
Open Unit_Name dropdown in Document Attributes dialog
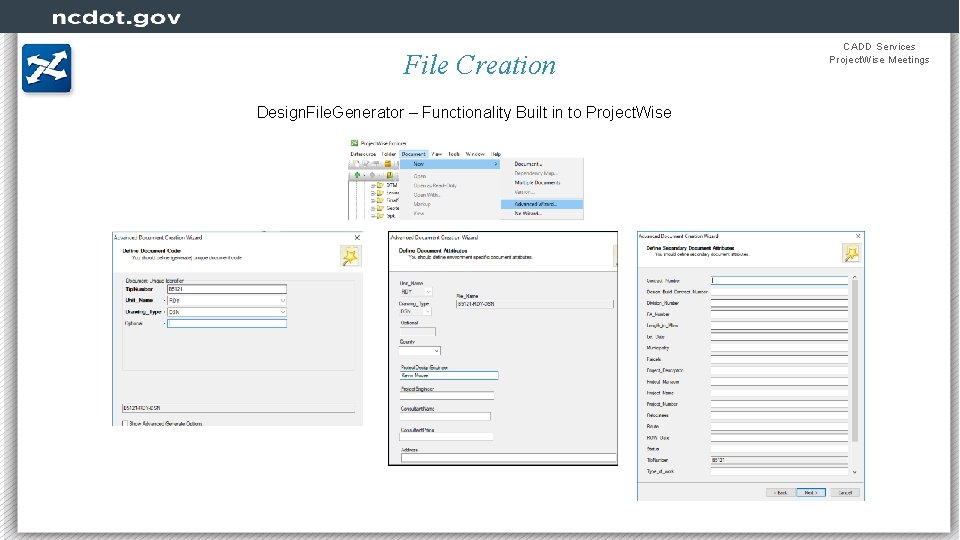tap(428, 292)
